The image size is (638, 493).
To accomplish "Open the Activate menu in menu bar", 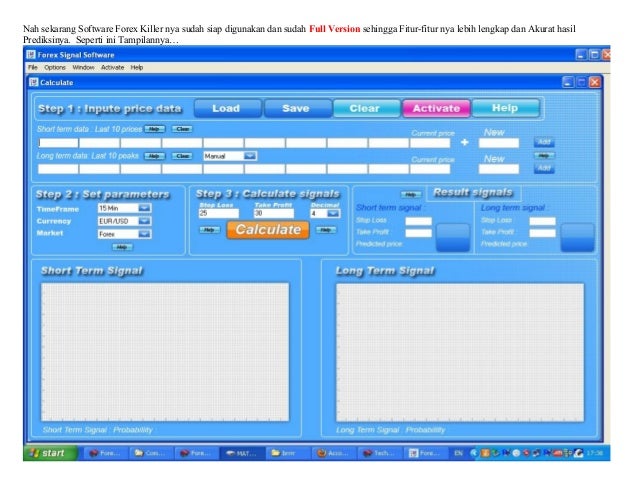I will [x=112, y=68].
